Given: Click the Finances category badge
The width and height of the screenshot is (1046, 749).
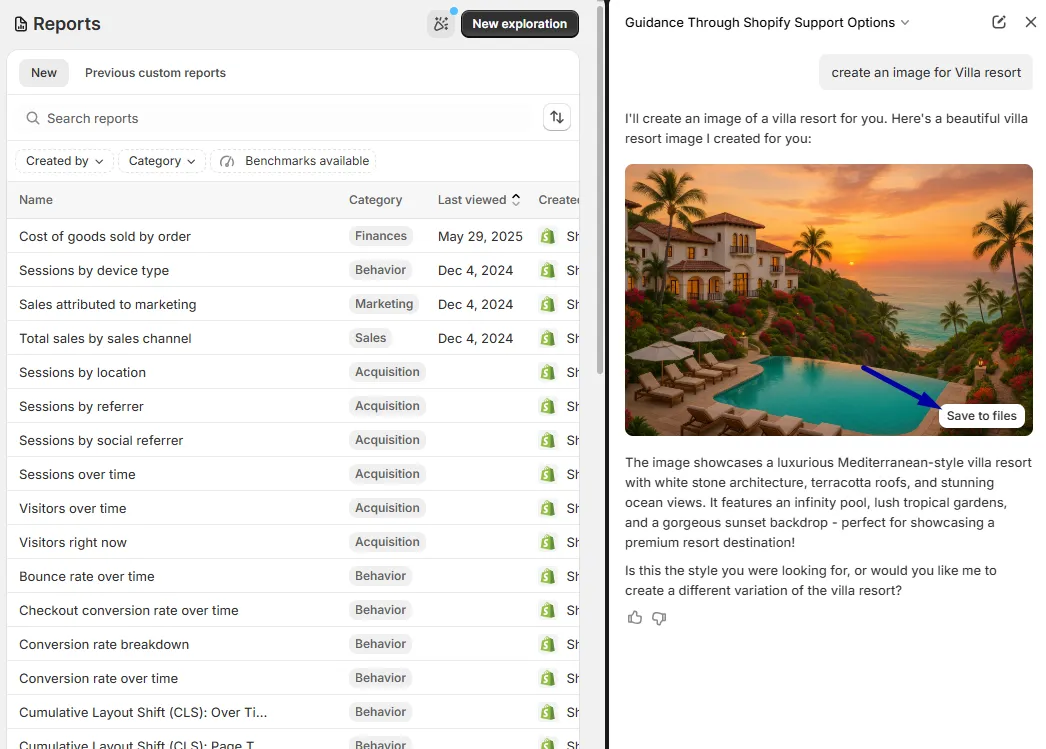Looking at the screenshot, I should [381, 236].
